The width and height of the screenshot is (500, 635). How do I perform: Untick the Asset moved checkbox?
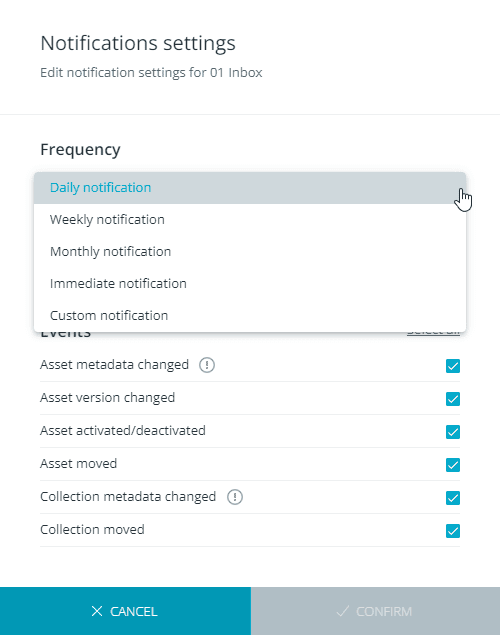click(453, 465)
